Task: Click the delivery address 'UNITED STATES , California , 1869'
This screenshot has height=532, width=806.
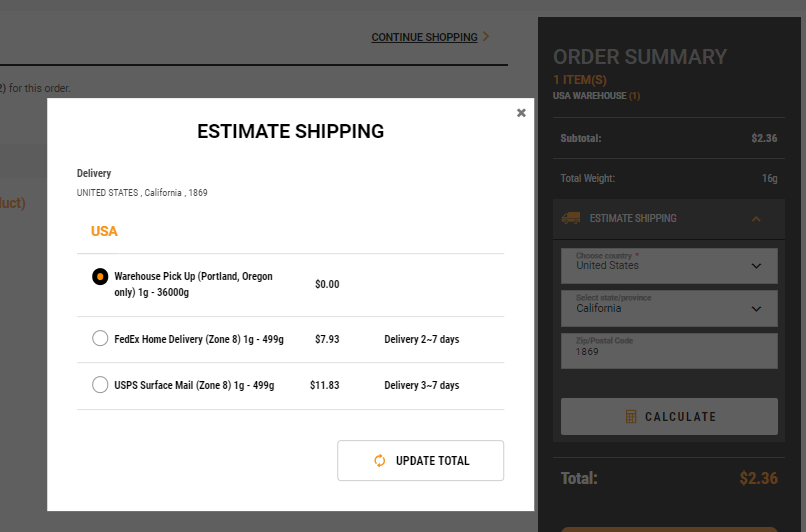Action: click(142, 193)
